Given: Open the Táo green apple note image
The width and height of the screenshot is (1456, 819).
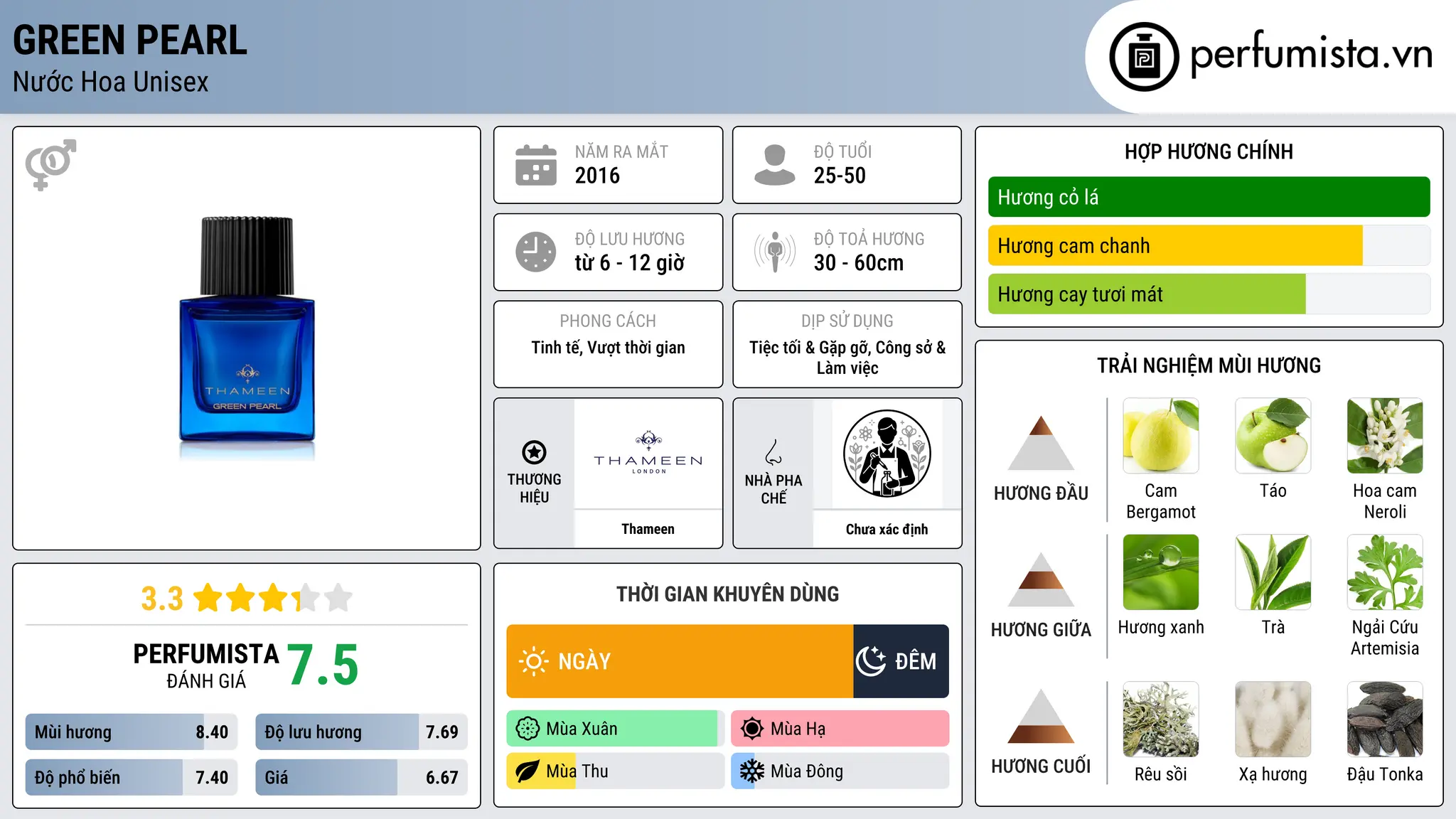Looking at the screenshot, I should coord(1273,436).
